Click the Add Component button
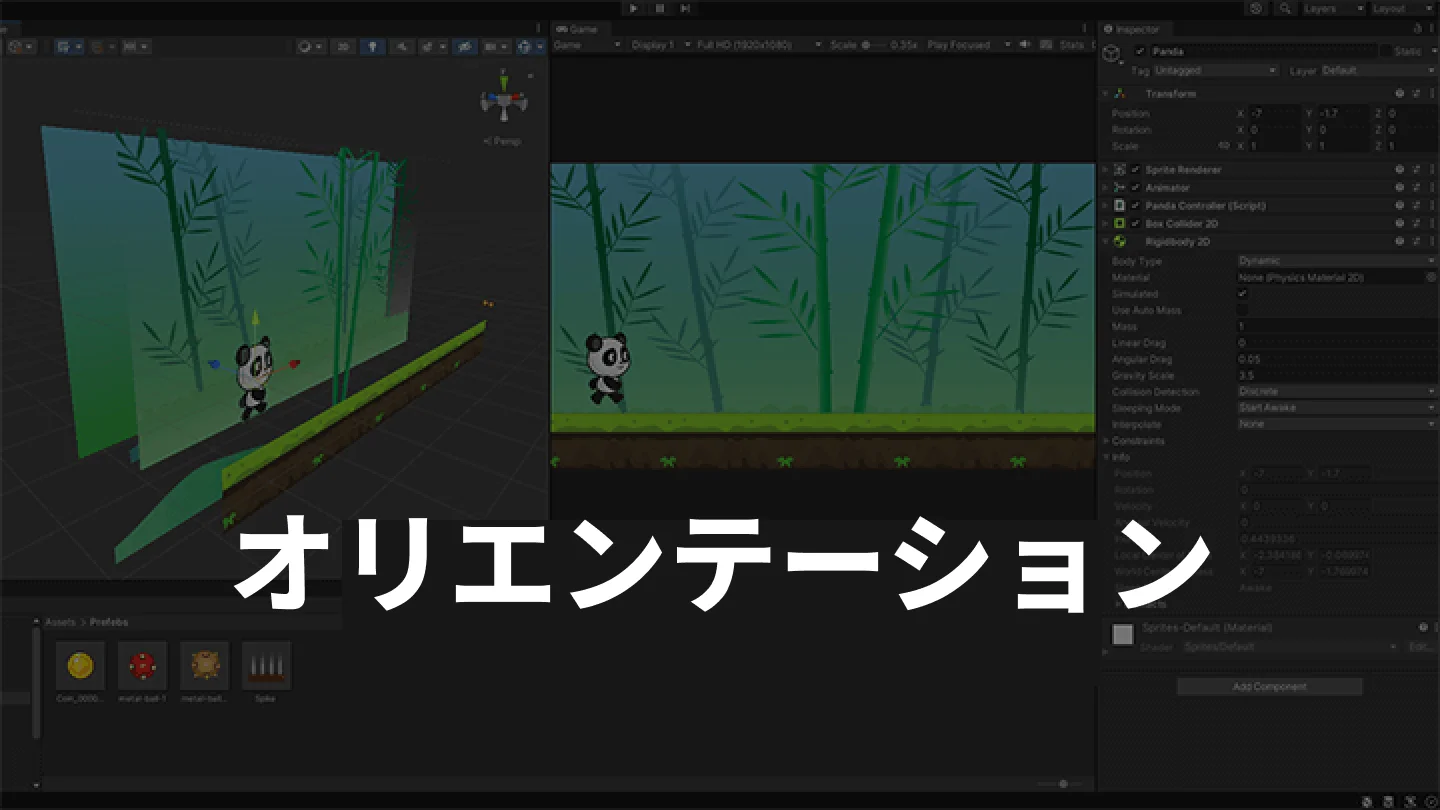This screenshot has height=810, width=1440. (x=1270, y=687)
